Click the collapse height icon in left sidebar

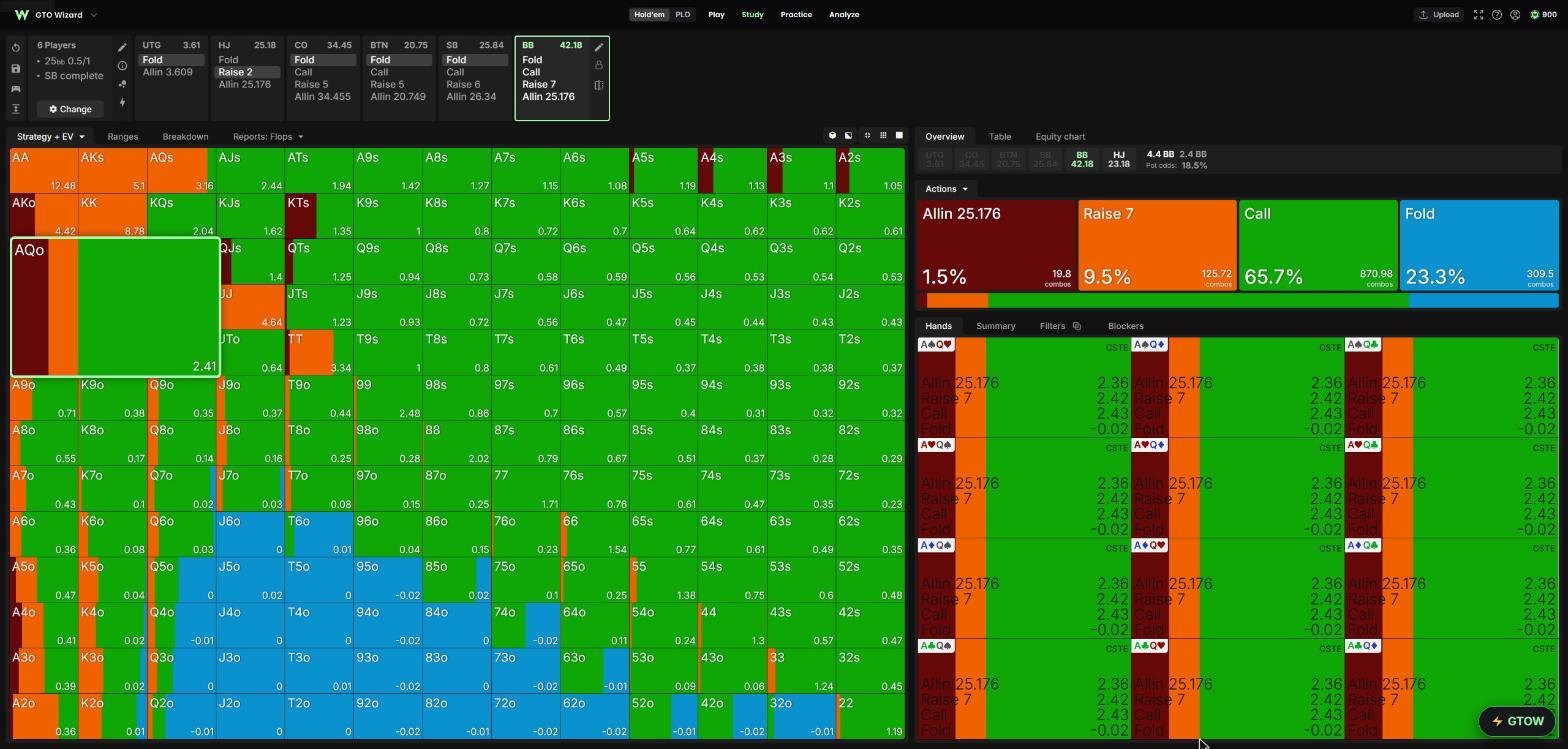coord(16,109)
